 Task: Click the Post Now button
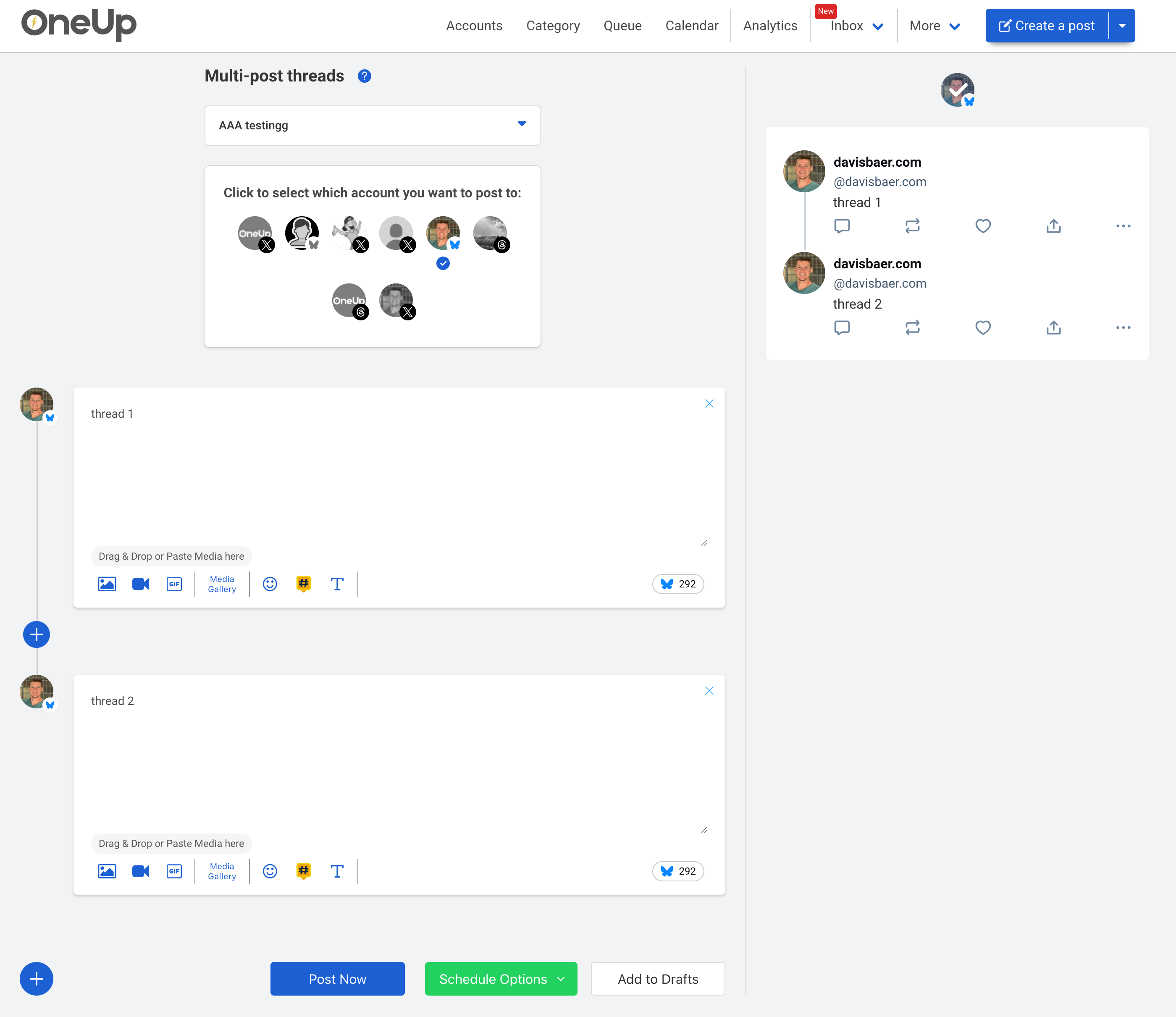coord(337,979)
